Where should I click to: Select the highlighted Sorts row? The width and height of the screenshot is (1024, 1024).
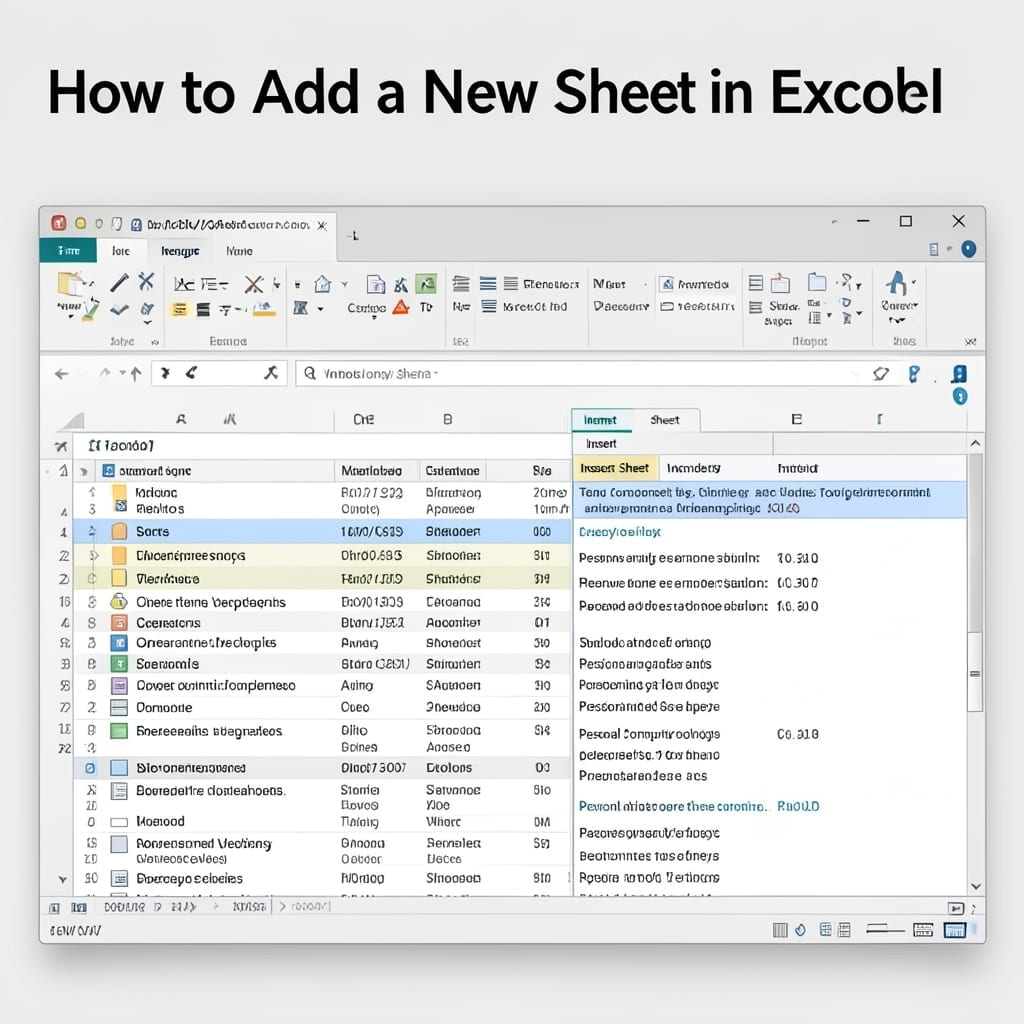click(321, 532)
